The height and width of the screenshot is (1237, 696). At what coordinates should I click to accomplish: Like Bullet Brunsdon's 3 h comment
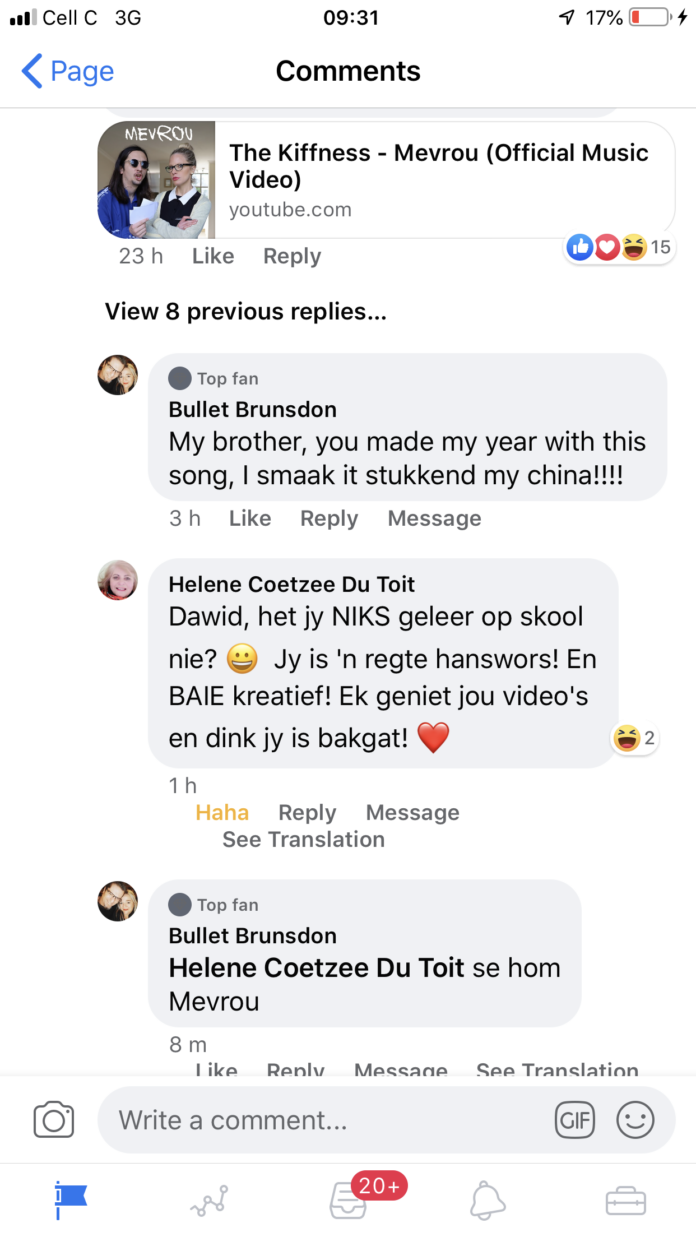tap(250, 518)
